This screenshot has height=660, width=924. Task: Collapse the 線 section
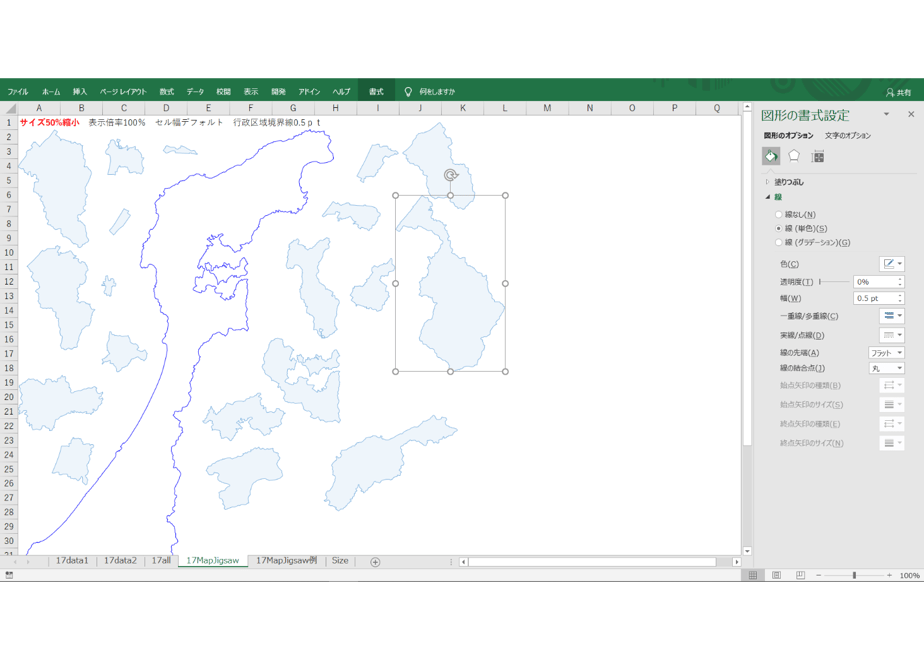[767, 197]
